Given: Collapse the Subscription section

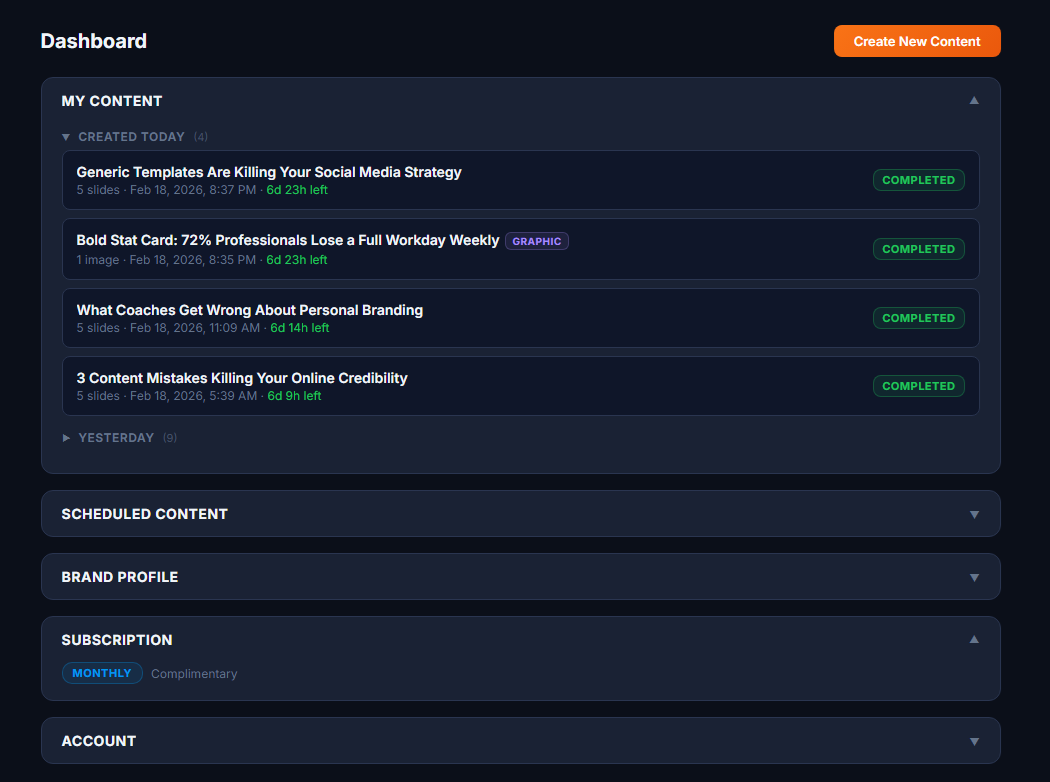Looking at the screenshot, I should 973,639.
